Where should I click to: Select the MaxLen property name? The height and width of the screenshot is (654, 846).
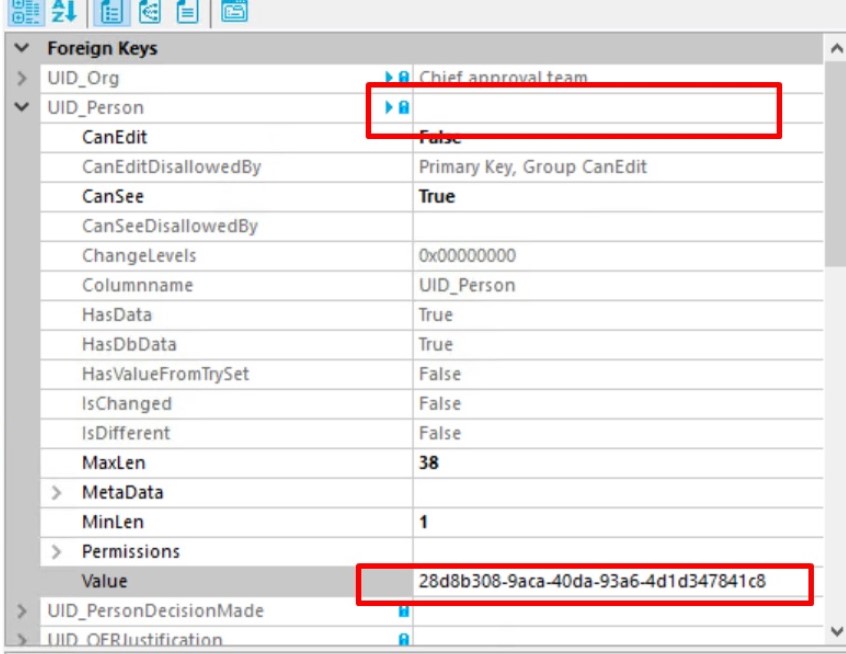113,463
